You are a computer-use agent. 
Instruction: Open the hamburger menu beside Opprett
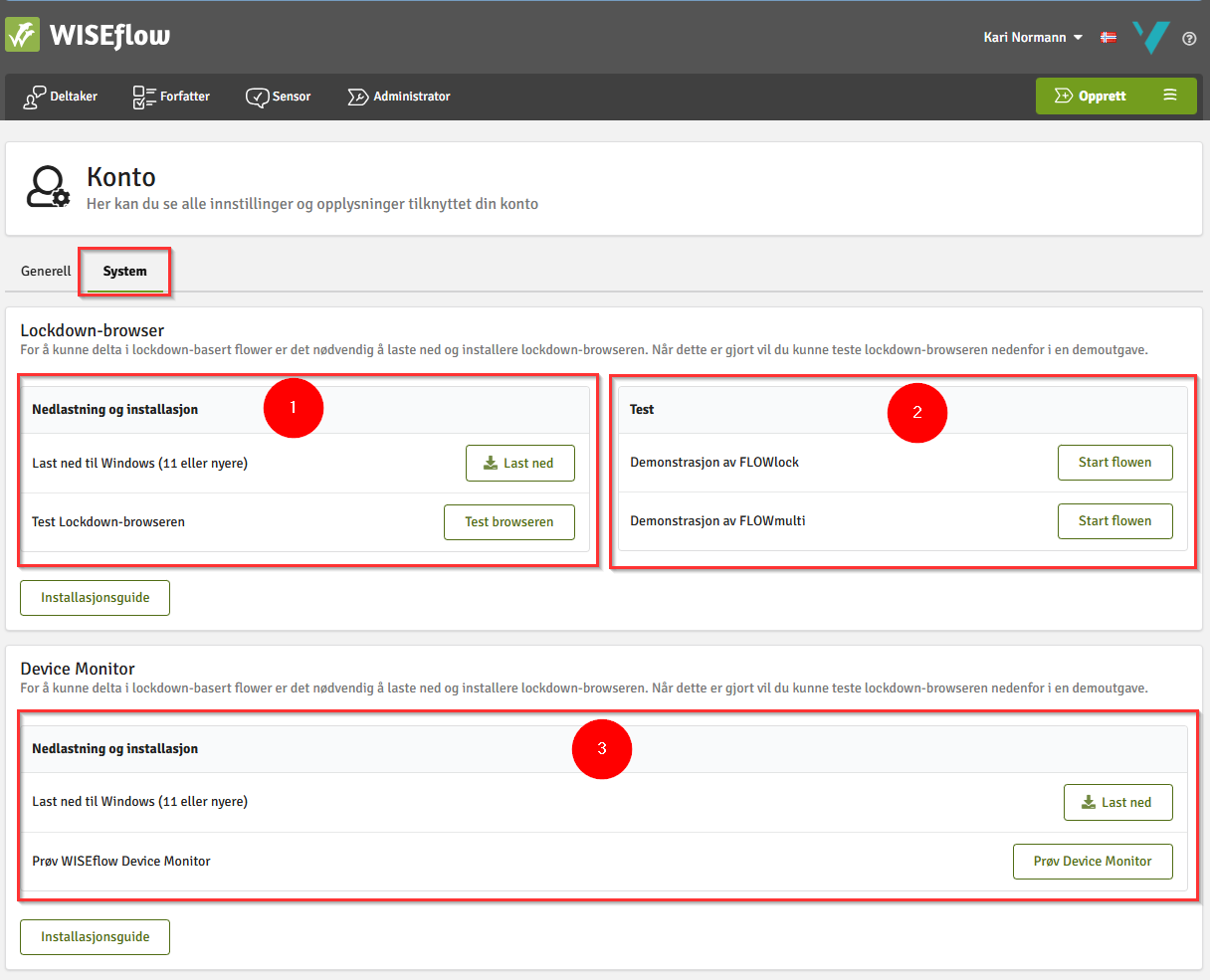pyautogui.click(x=1170, y=96)
